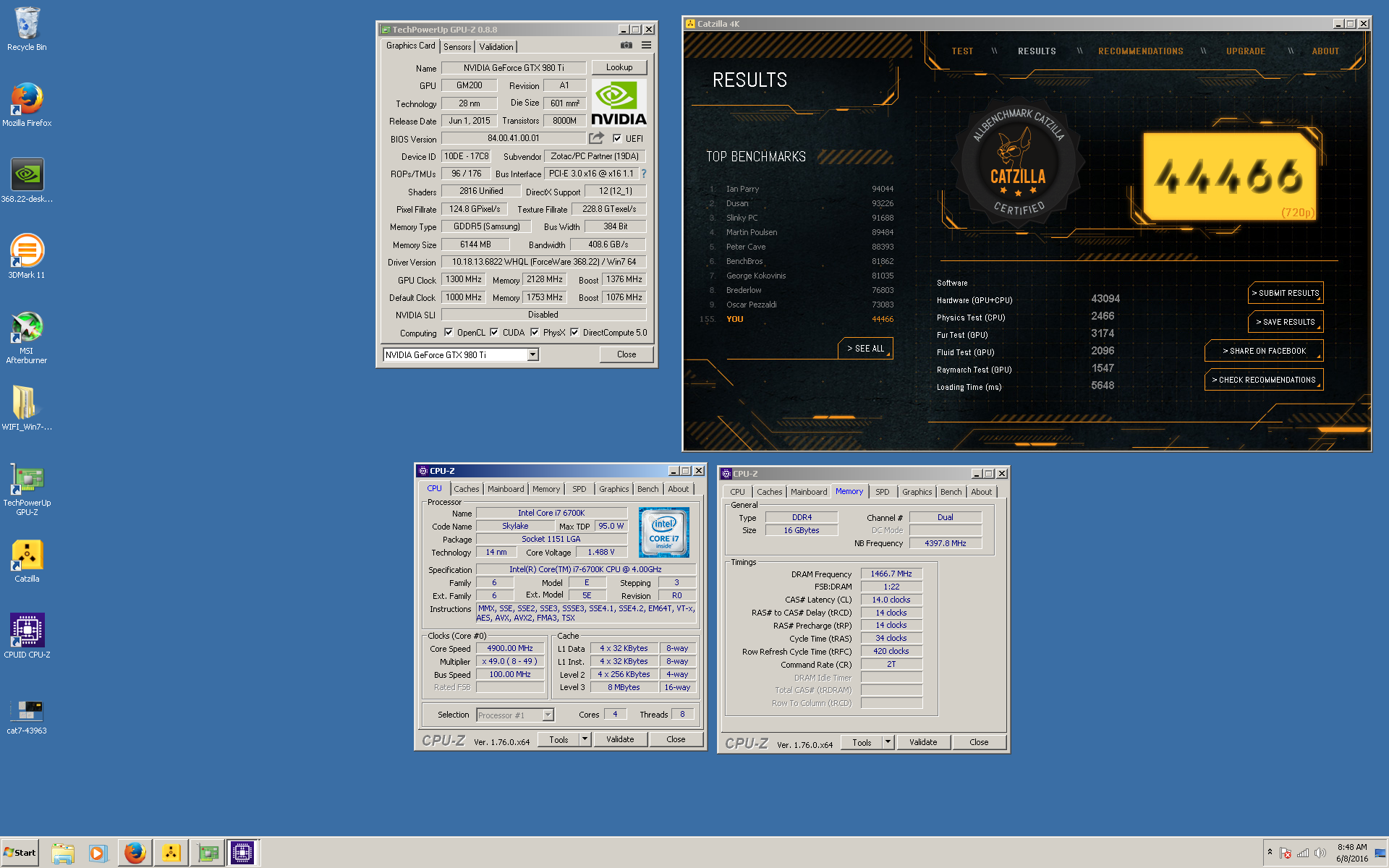This screenshot has height=868, width=1389.
Task: Click SEE ALL under top benchmarks
Action: 866,349
